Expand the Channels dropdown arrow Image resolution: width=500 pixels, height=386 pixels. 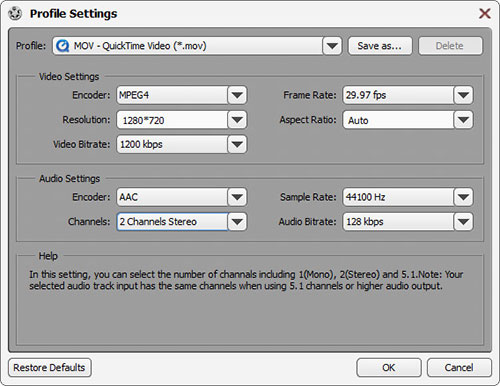tap(237, 222)
